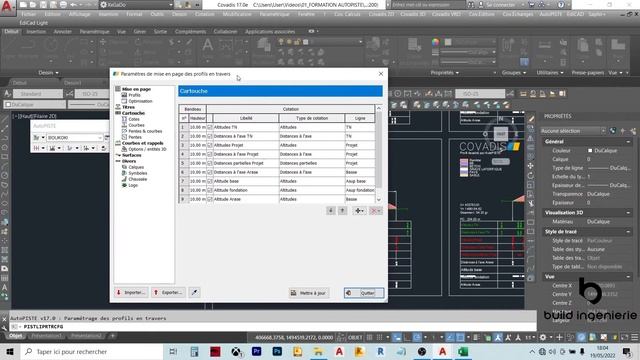640x360 pixels.
Task: Open the Aucune sélection combo box
Action: pos(573,131)
